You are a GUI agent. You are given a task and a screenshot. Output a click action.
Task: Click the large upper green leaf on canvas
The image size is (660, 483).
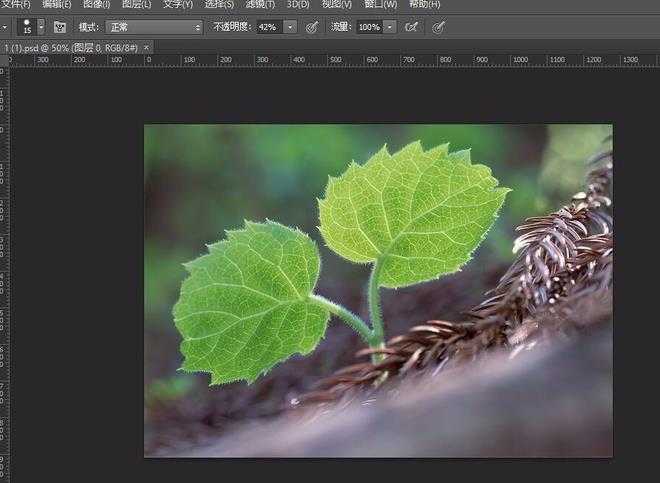point(410,210)
